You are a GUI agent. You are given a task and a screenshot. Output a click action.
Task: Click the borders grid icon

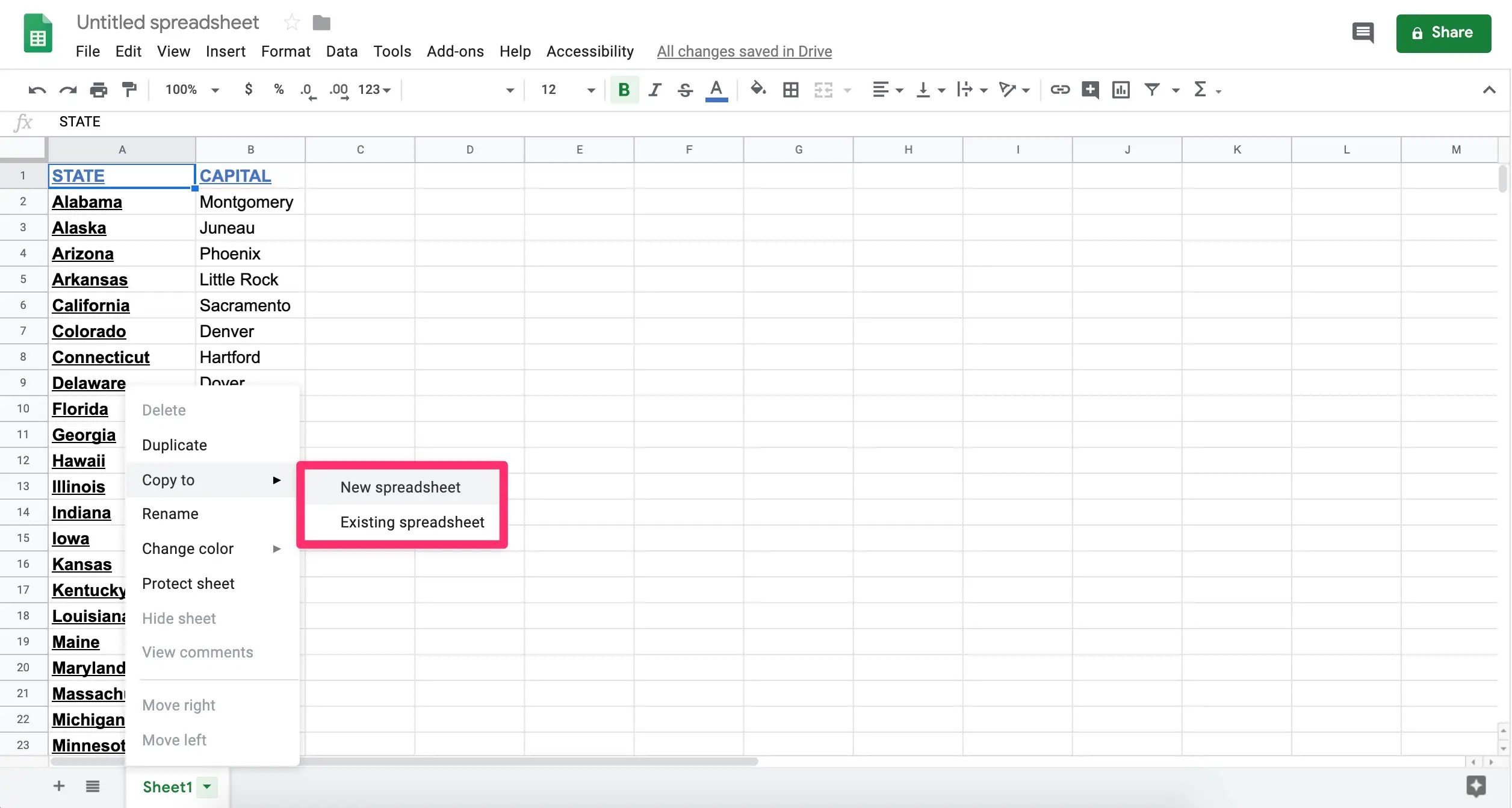coord(790,90)
